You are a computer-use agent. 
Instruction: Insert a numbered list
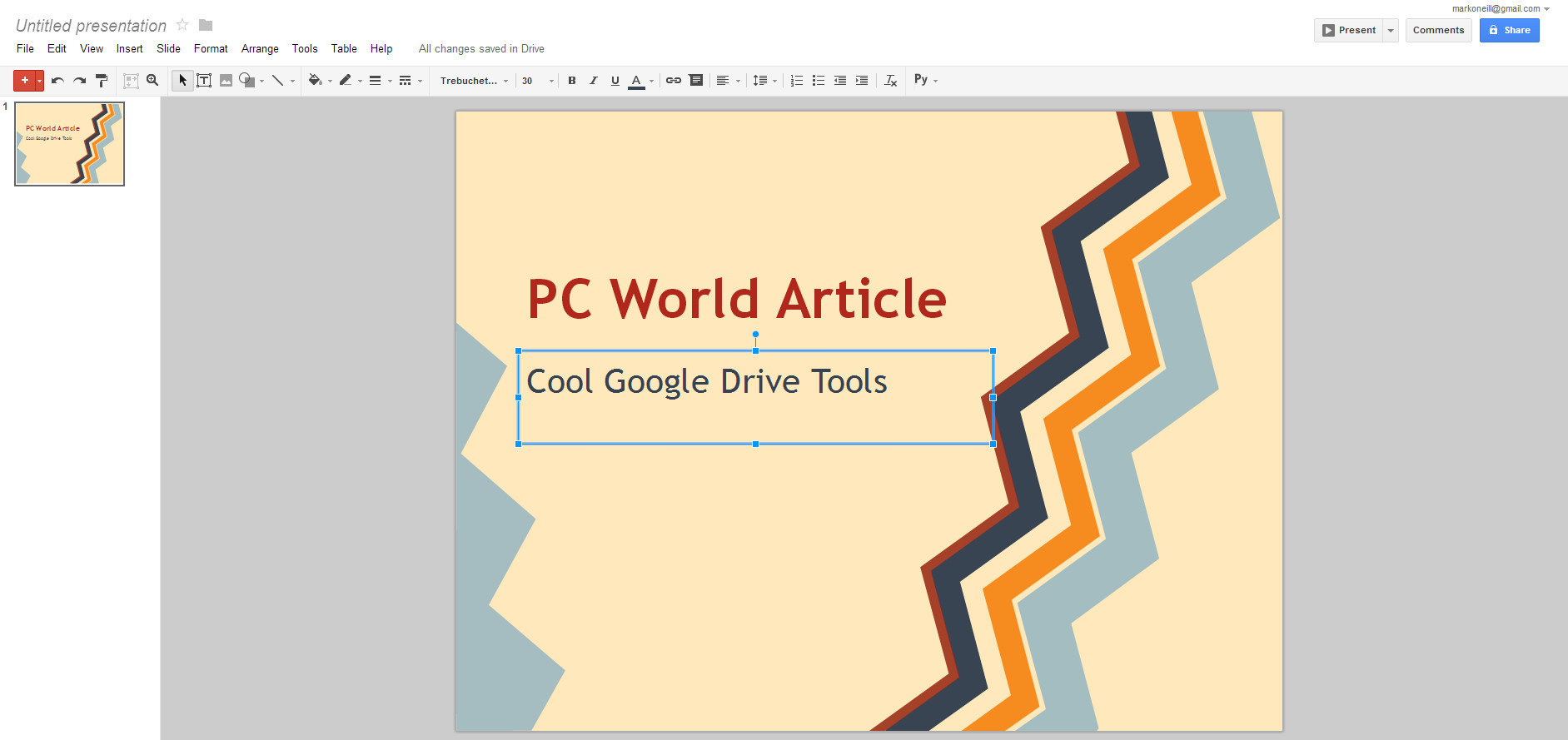click(796, 81)
